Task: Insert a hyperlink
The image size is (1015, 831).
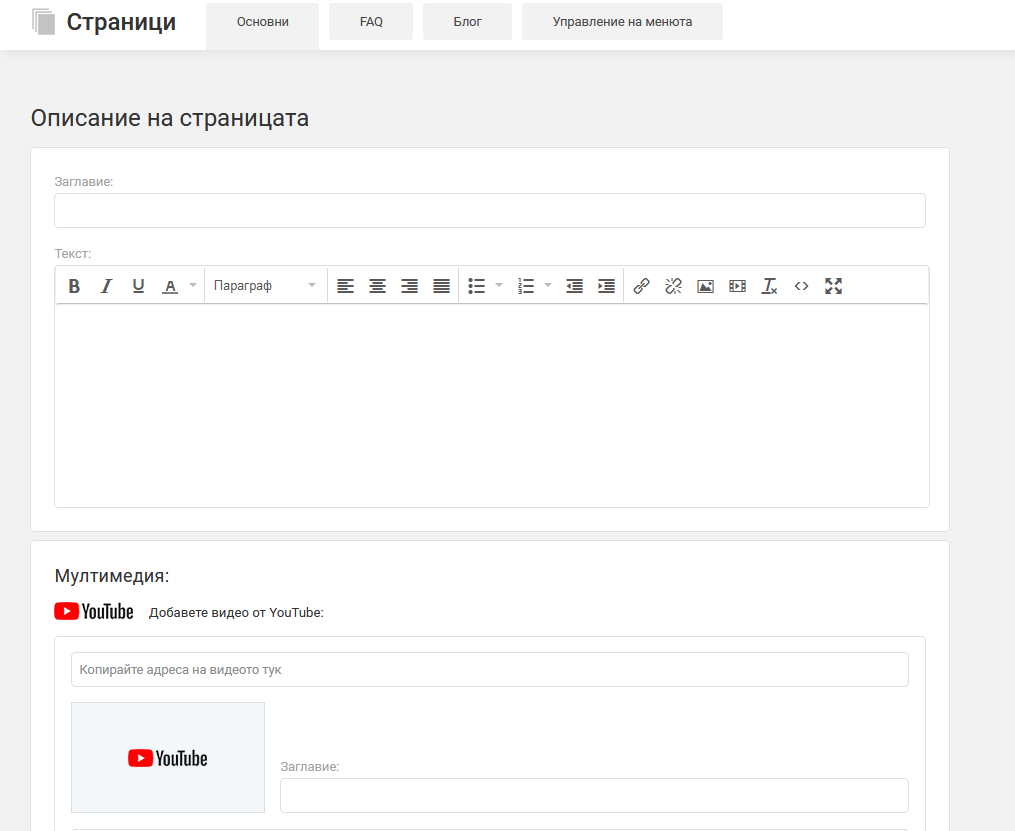Action: pos(641,286)
